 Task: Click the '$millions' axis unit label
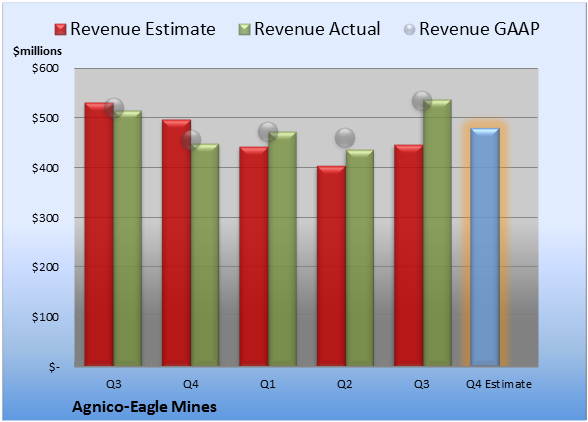pos(38,51)
